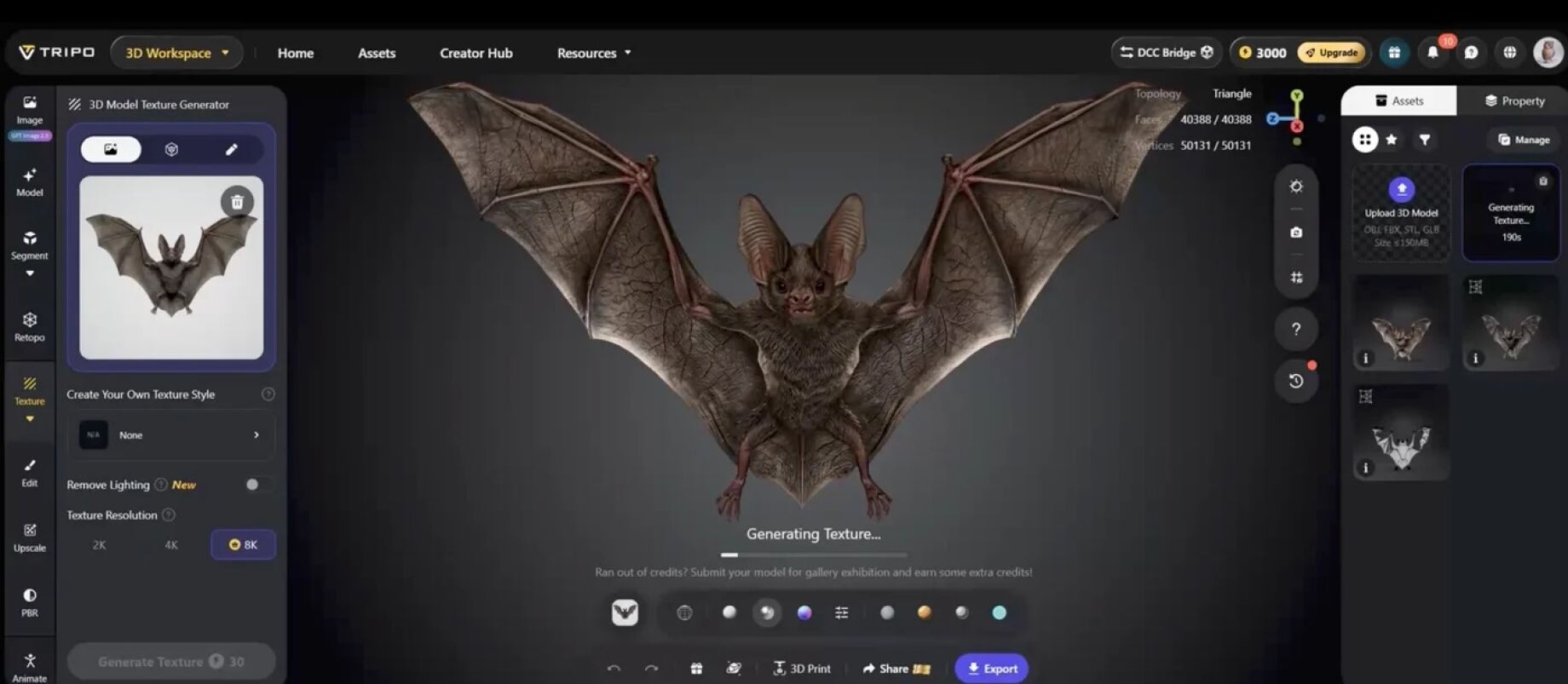Click the lighting settings sun icon
Viewport: 1568px width, 684px height.
[x=1296, y=187]
